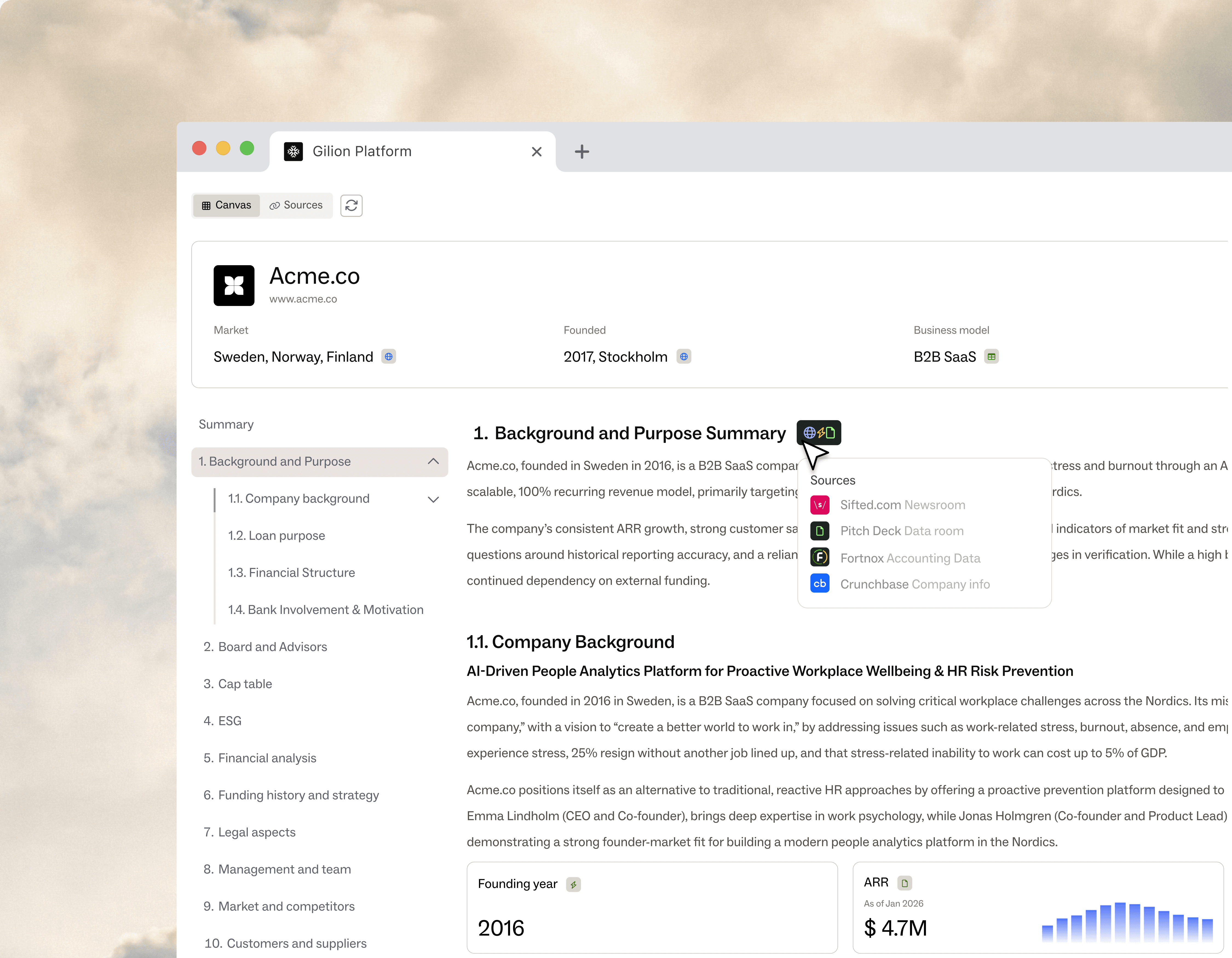
Task: Click the Acme.co logo icon
Action: click(x=234, y=285)
